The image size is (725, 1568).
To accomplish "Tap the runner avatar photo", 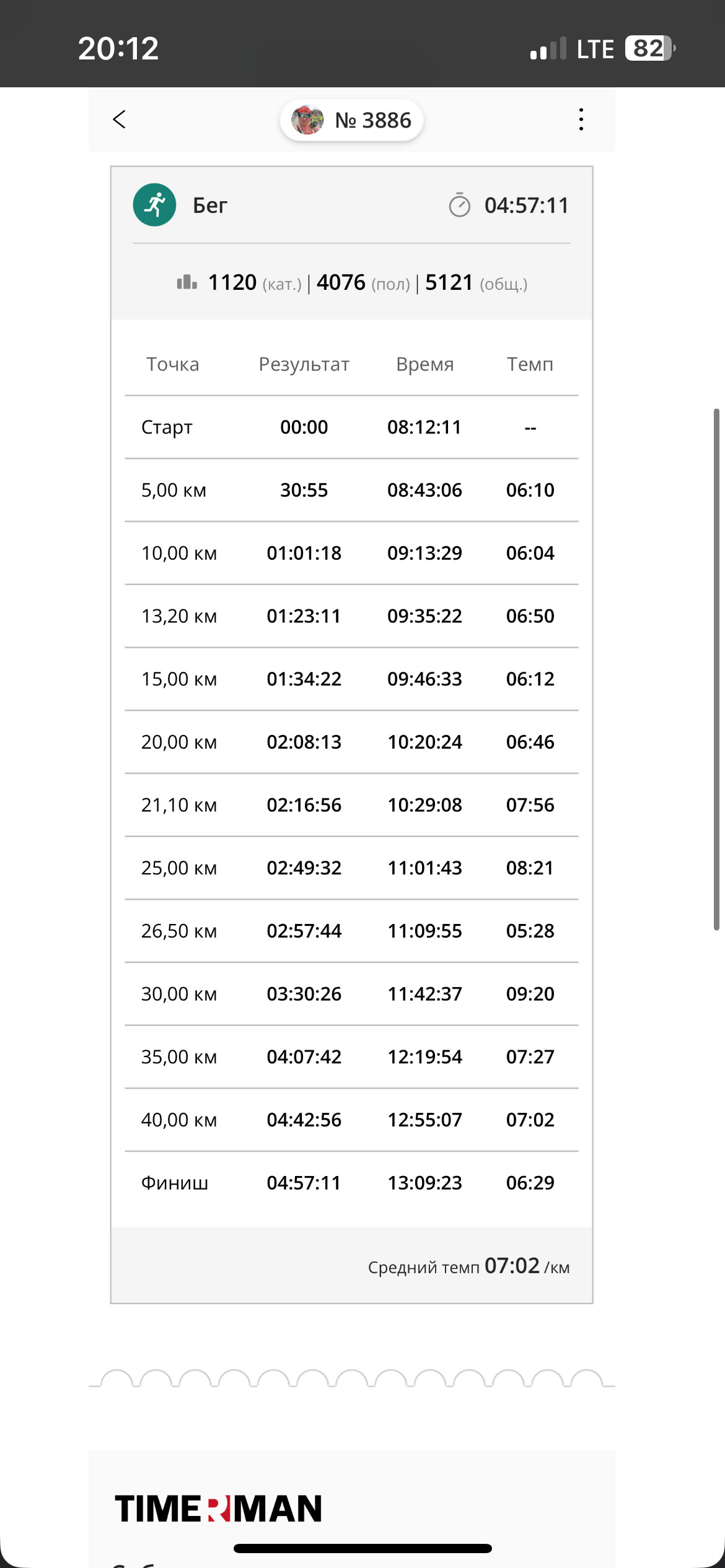I will (308, 120).
